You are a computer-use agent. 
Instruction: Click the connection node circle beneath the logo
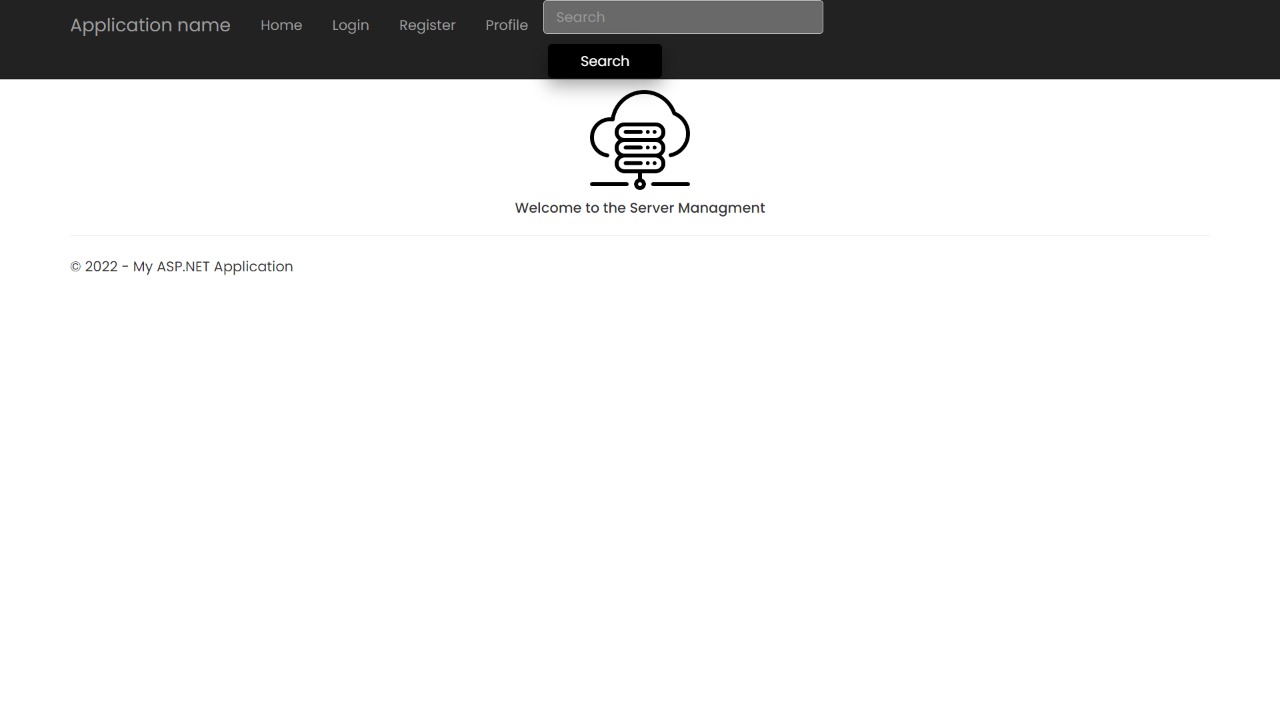pos(640,184)
